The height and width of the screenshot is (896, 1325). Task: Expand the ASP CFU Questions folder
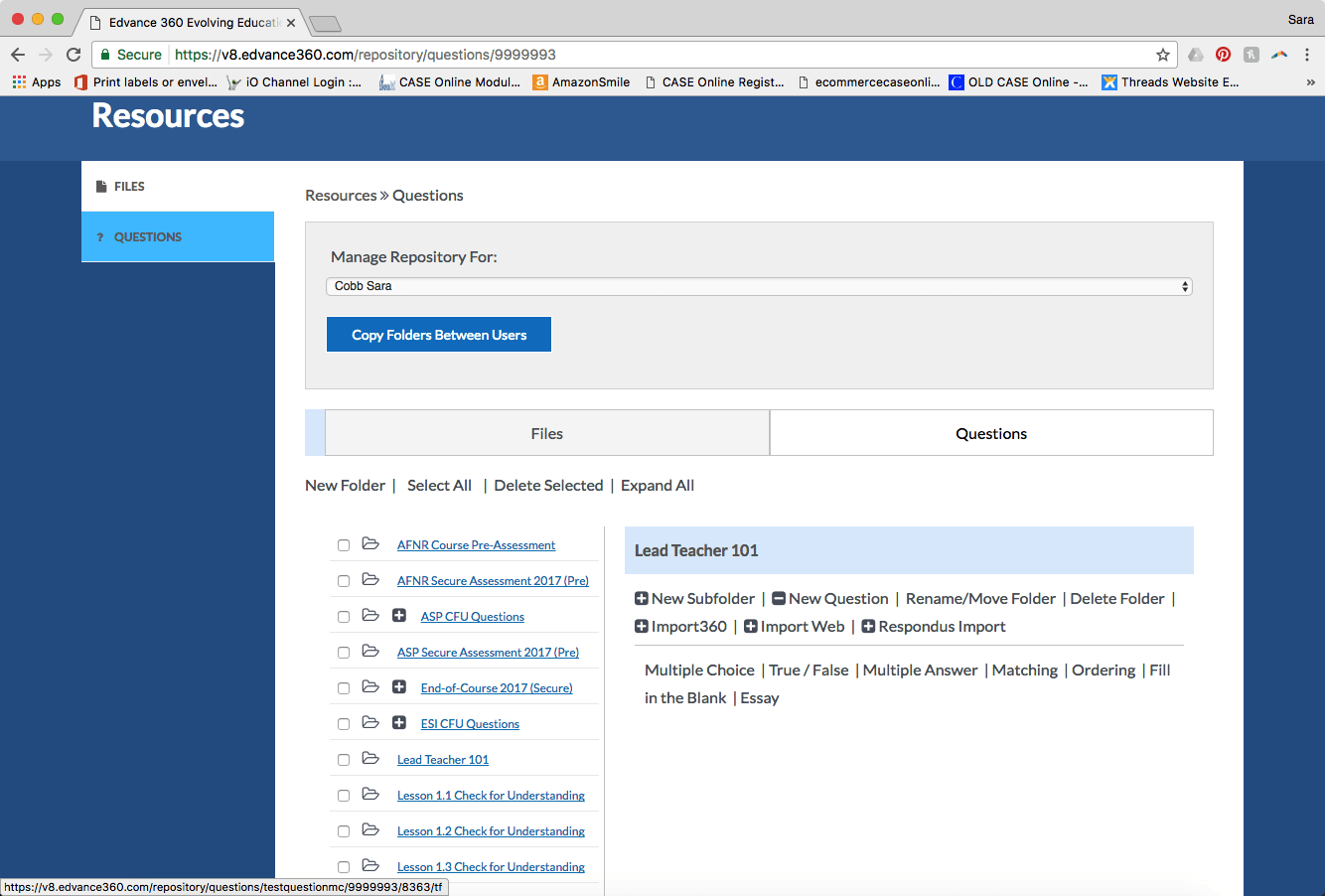click(399, 616)
